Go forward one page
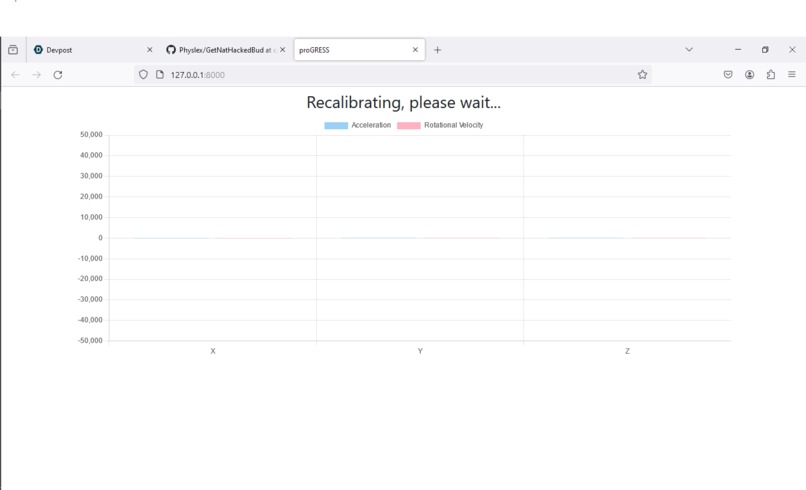The height and width of the screenshot is (490, 806). (36, 75)
